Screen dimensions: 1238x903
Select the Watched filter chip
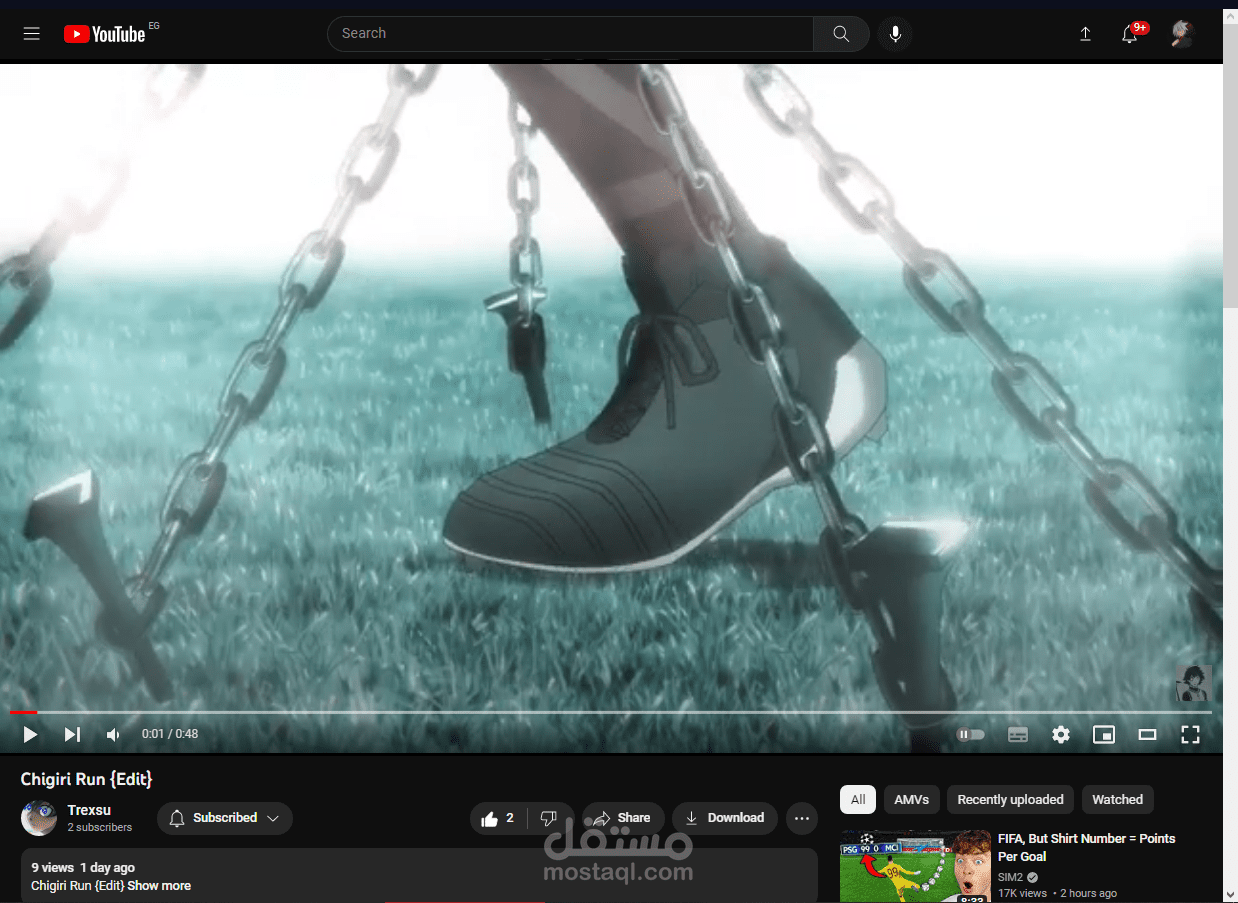point(1117,799)
